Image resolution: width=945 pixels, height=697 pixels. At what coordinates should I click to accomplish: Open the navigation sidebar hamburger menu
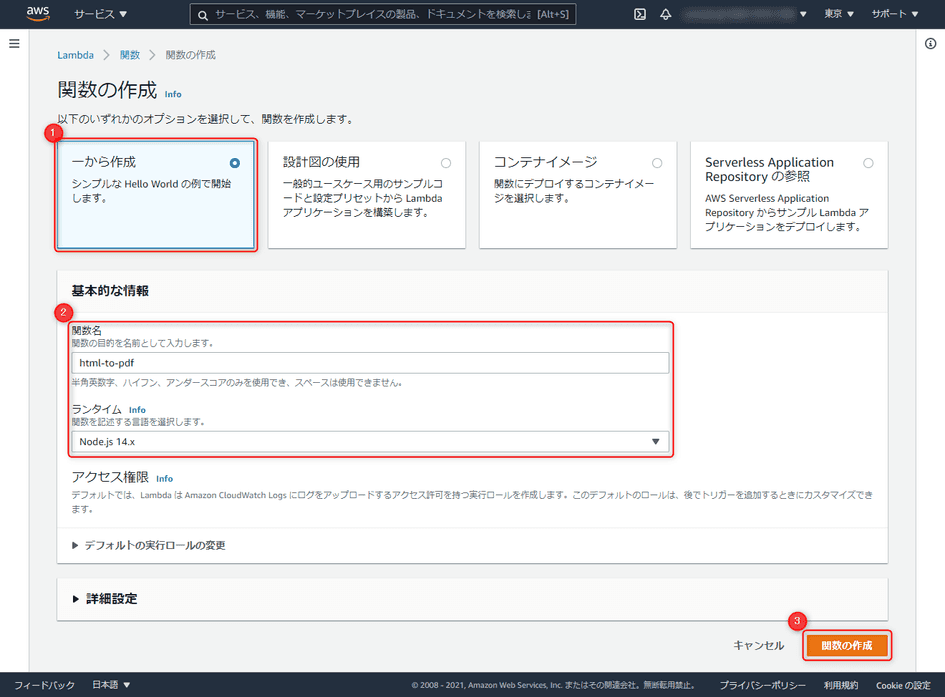pos(14,42)
